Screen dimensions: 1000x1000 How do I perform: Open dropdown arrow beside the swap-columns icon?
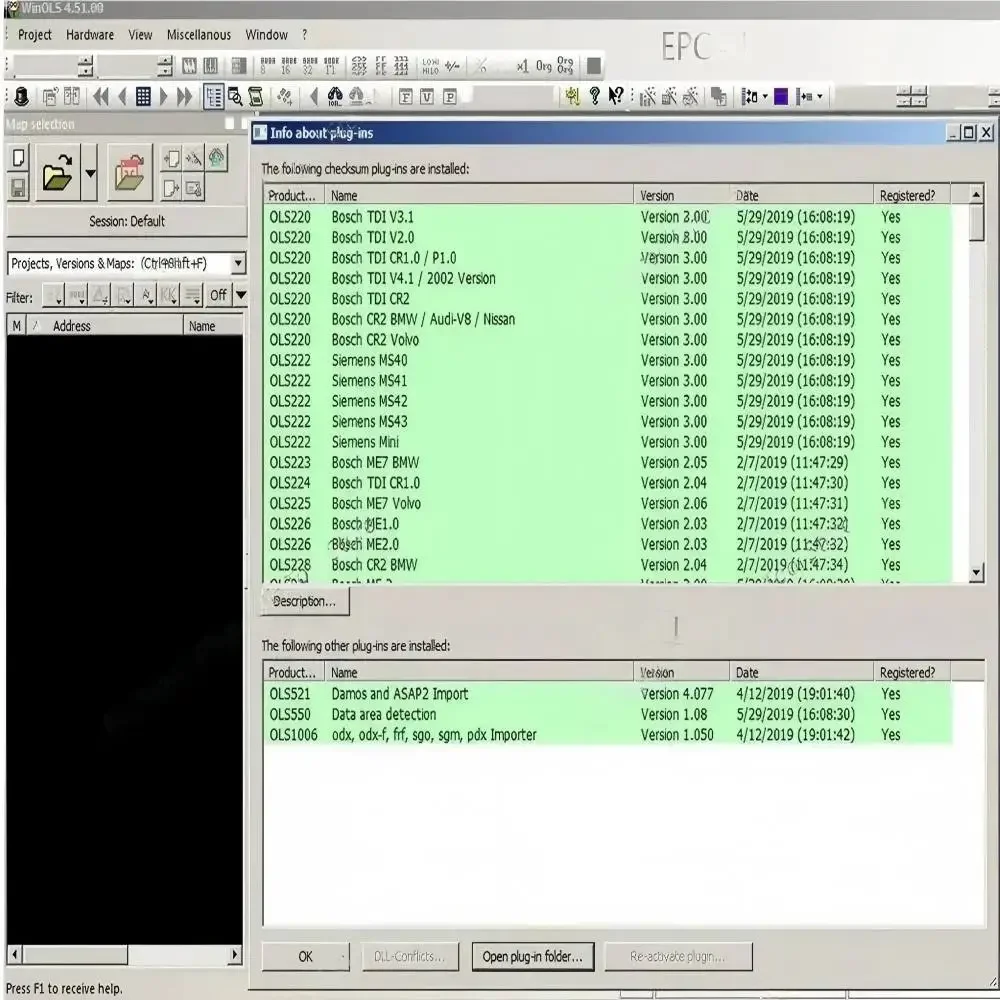[x=765, y=97]
